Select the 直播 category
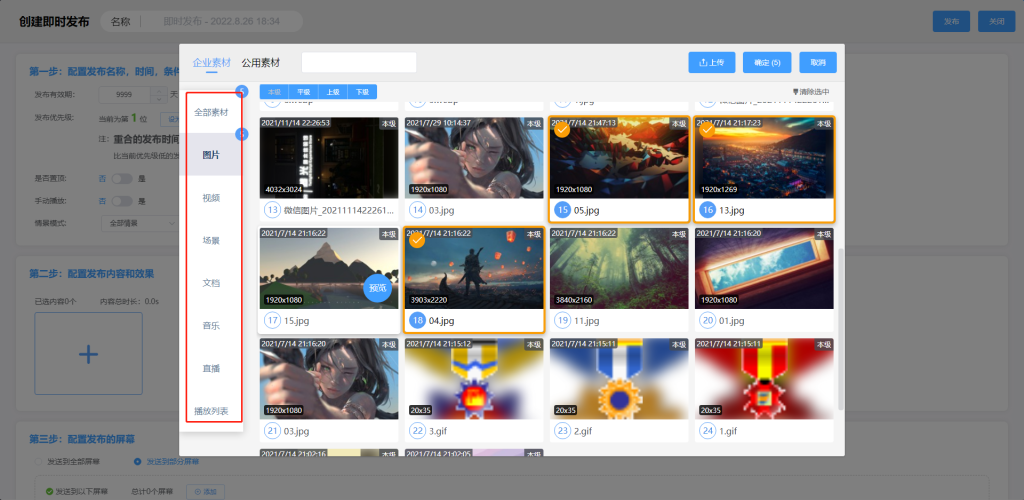This screenshot has height=500, width=1024. tap(211, 368)
